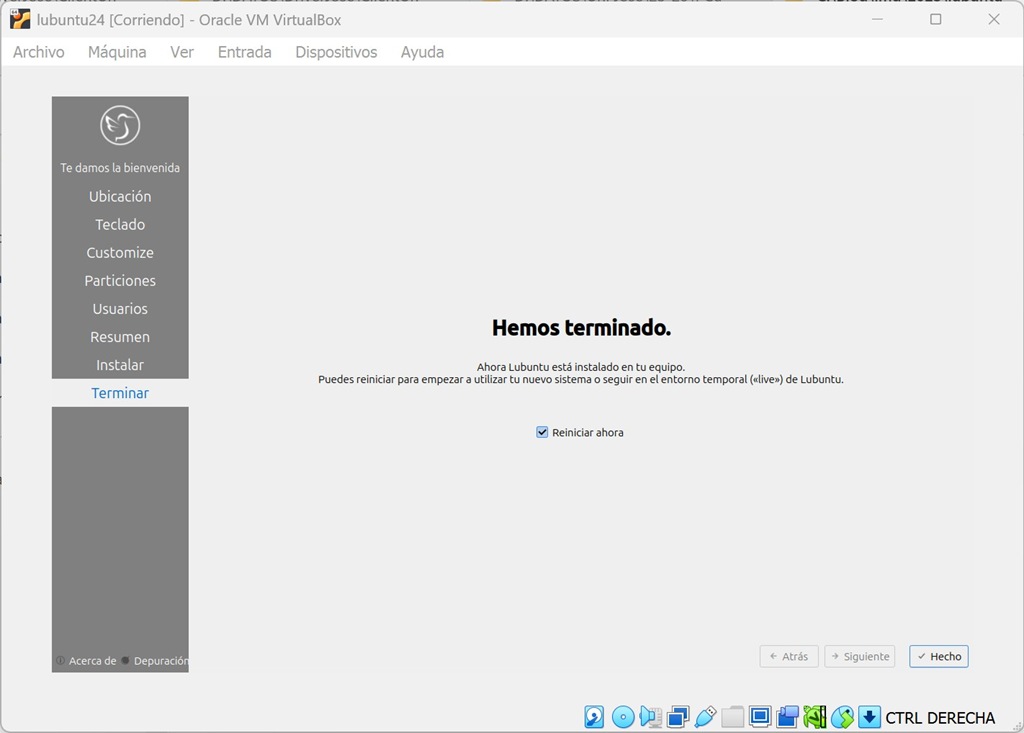
Task: Select the Terminar step in sidebar
Action: click(120, 393)
